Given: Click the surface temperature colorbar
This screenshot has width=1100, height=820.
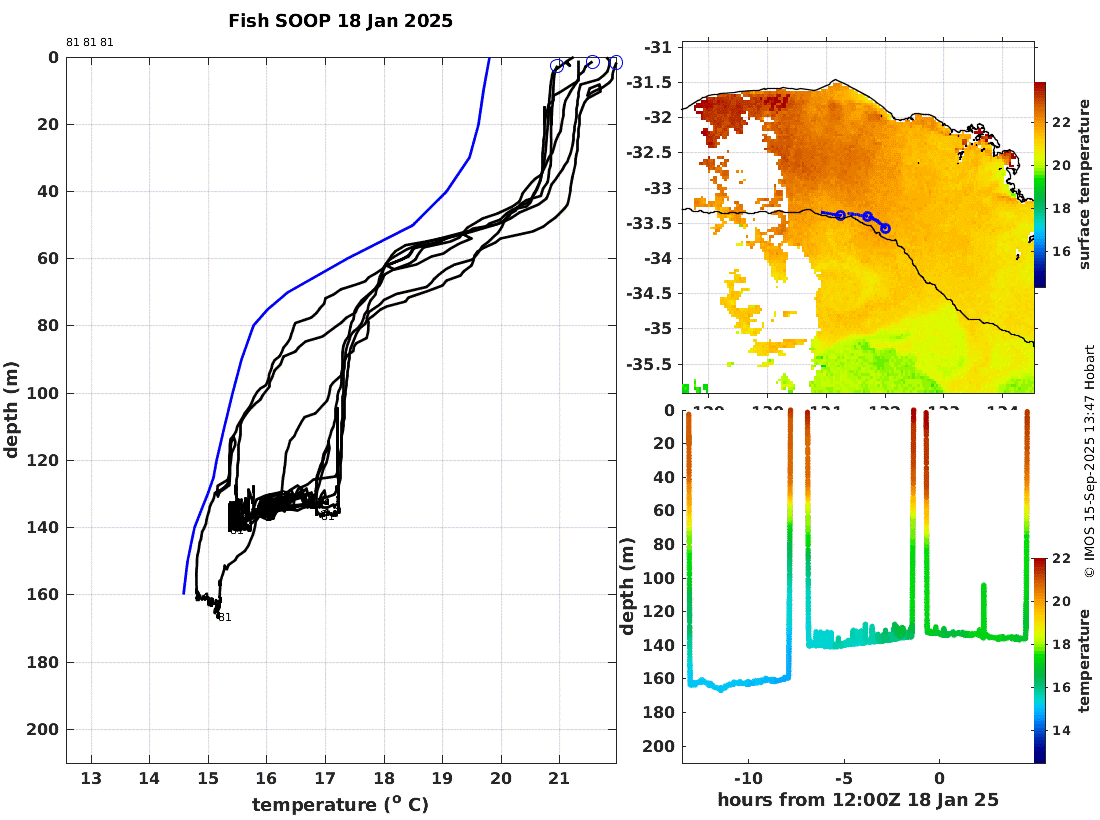Looking at the screenshot, I should point(1040,184).
